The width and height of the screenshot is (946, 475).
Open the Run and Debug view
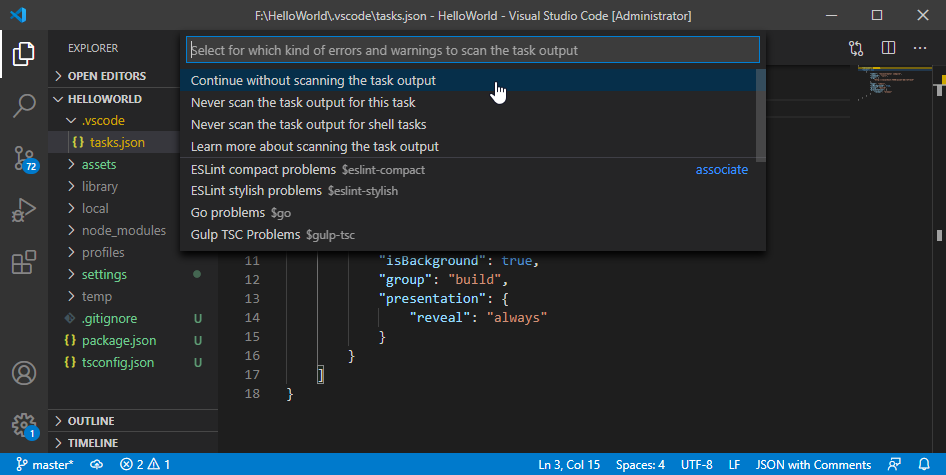click(24, 210)
